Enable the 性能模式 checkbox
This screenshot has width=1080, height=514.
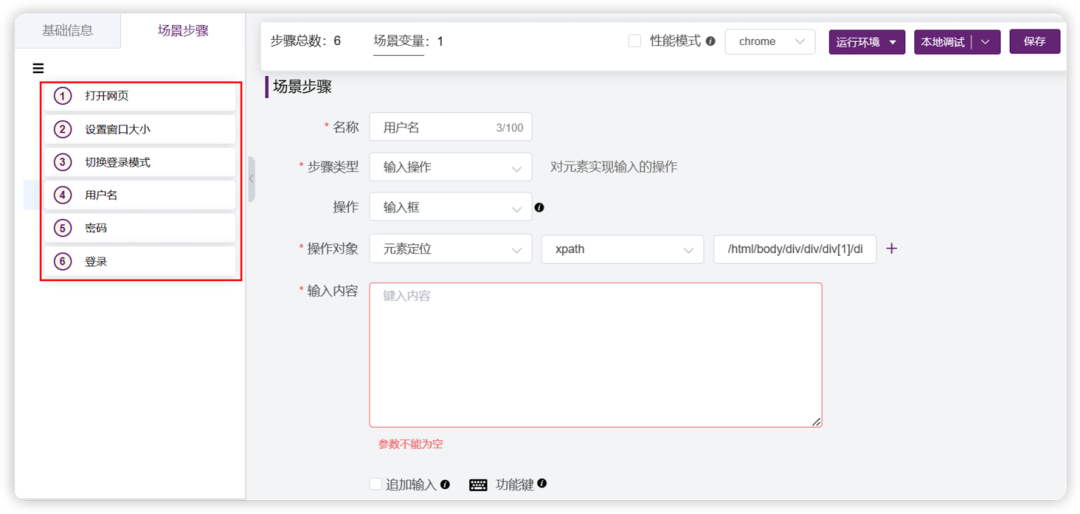point(634,41)
